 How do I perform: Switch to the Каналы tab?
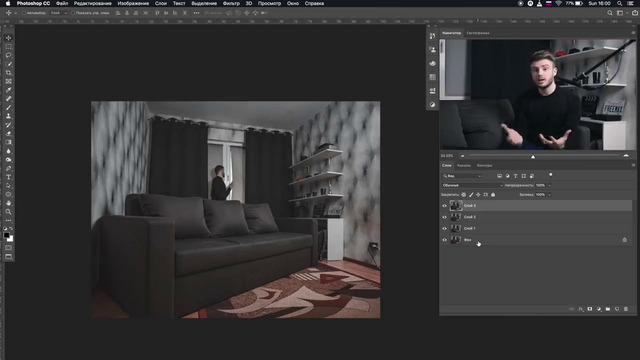[x=464, y=165]
